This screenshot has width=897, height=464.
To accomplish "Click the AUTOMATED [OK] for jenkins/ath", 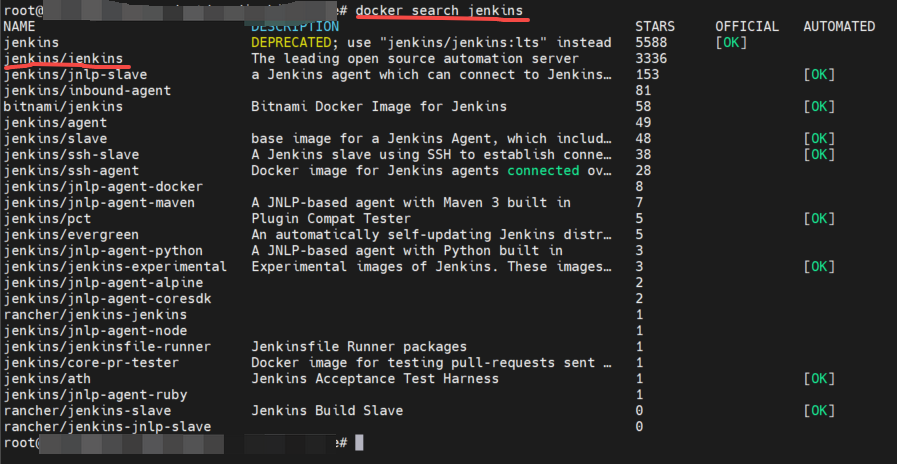I will [x=819, y=379].
